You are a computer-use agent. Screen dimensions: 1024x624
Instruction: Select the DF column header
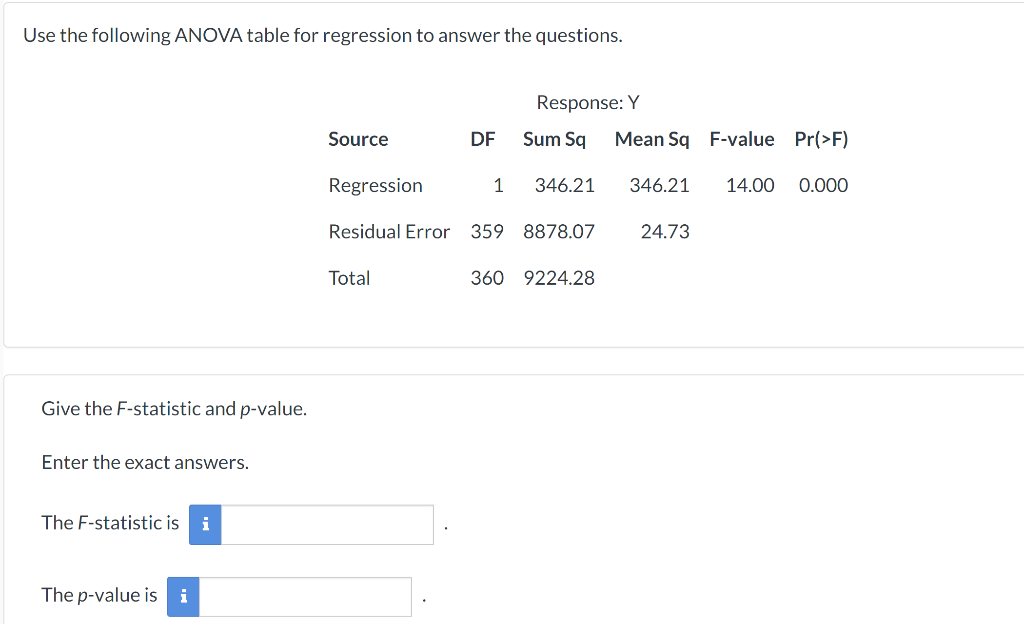483,139
